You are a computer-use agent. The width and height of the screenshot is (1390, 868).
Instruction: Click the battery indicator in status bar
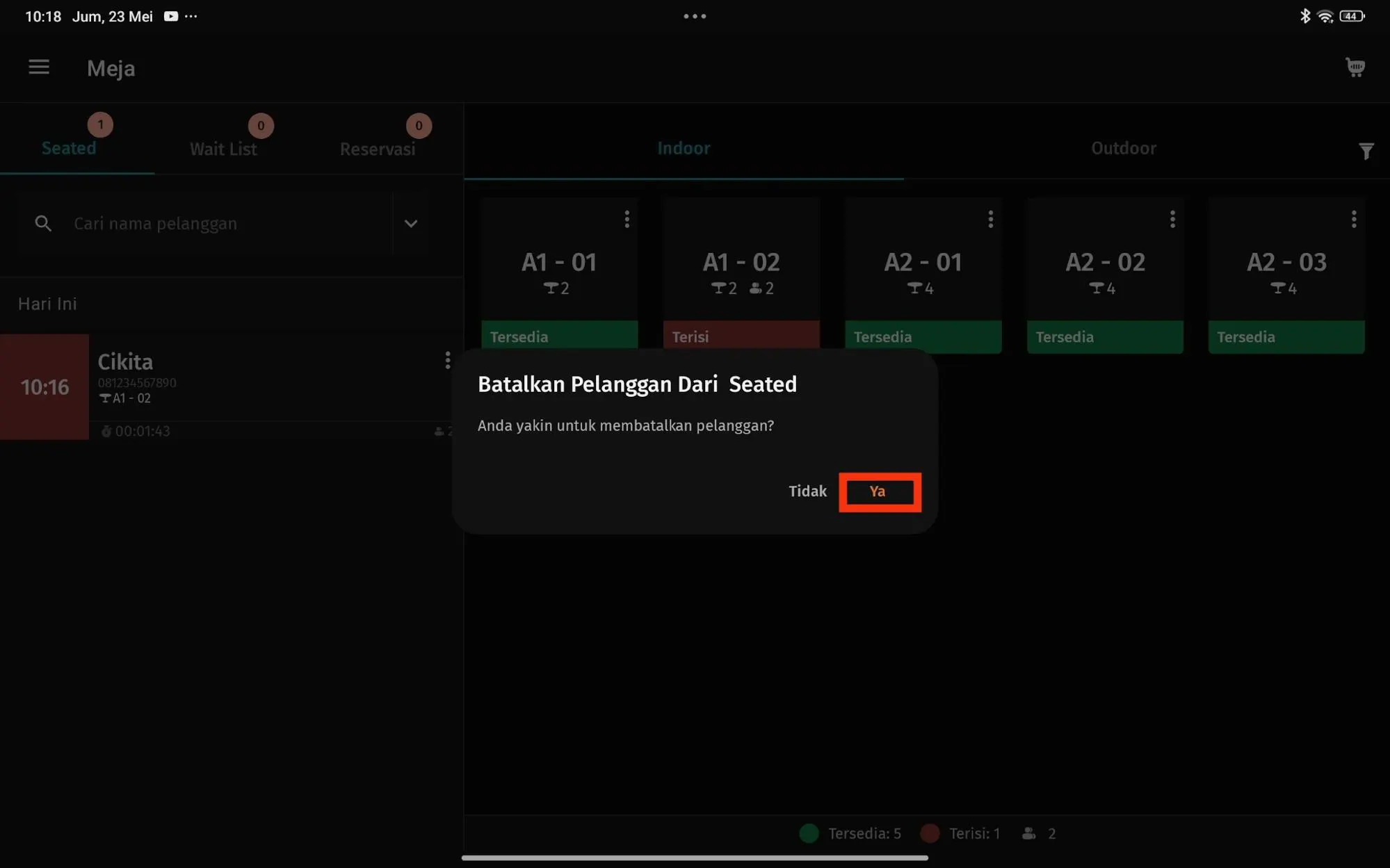tap(1350, 15)
